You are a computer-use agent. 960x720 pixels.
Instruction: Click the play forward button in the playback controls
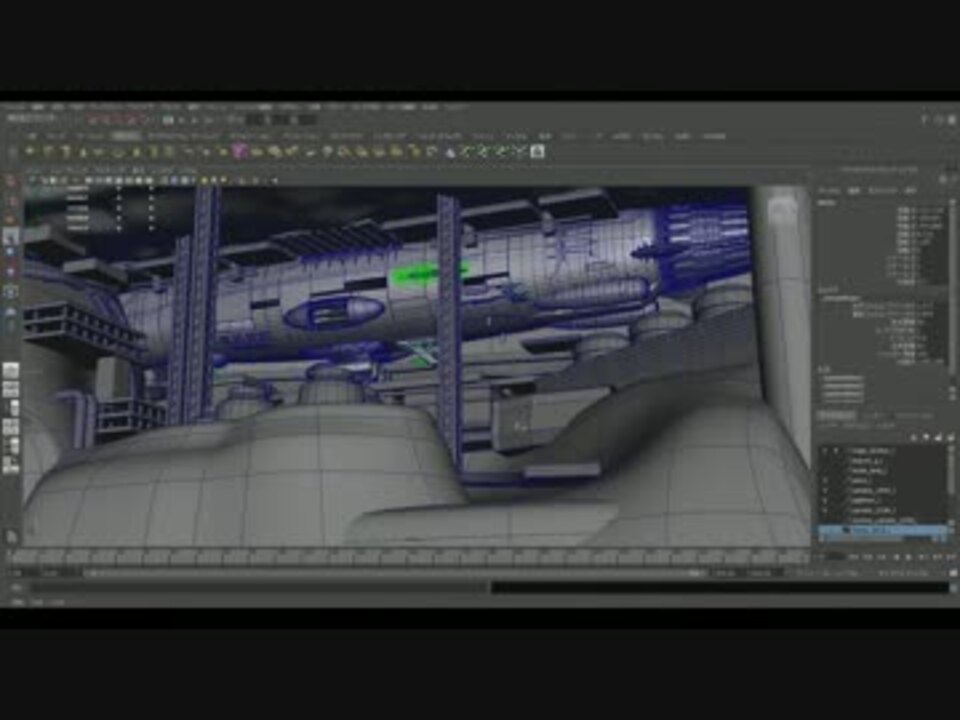coord(908,557)
